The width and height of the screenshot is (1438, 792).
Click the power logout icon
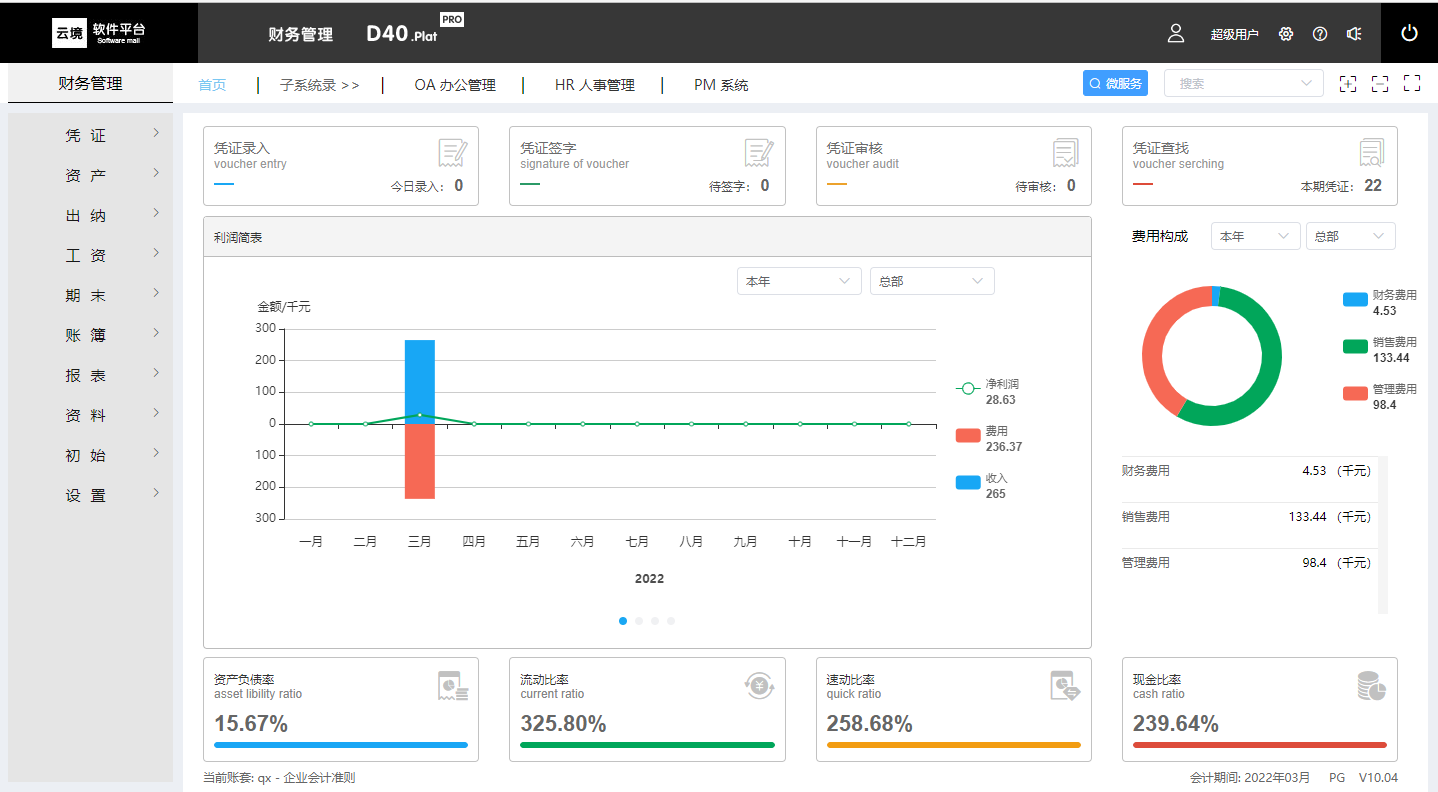pyautogui.click(x=1409, y=33)
